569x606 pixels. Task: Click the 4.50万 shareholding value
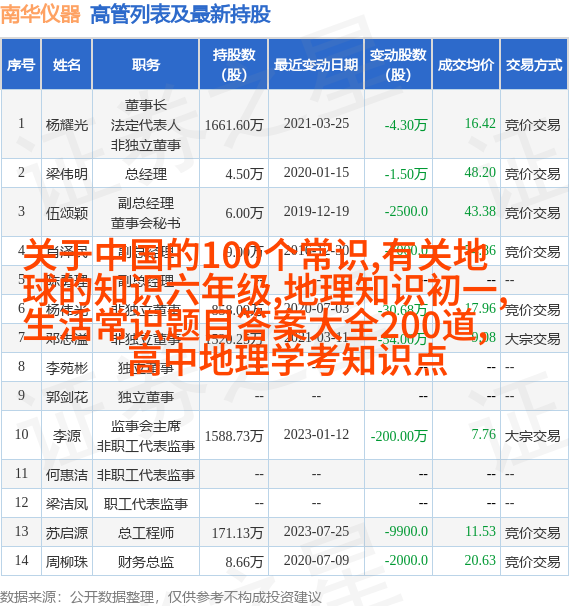[x=244, y=174]
